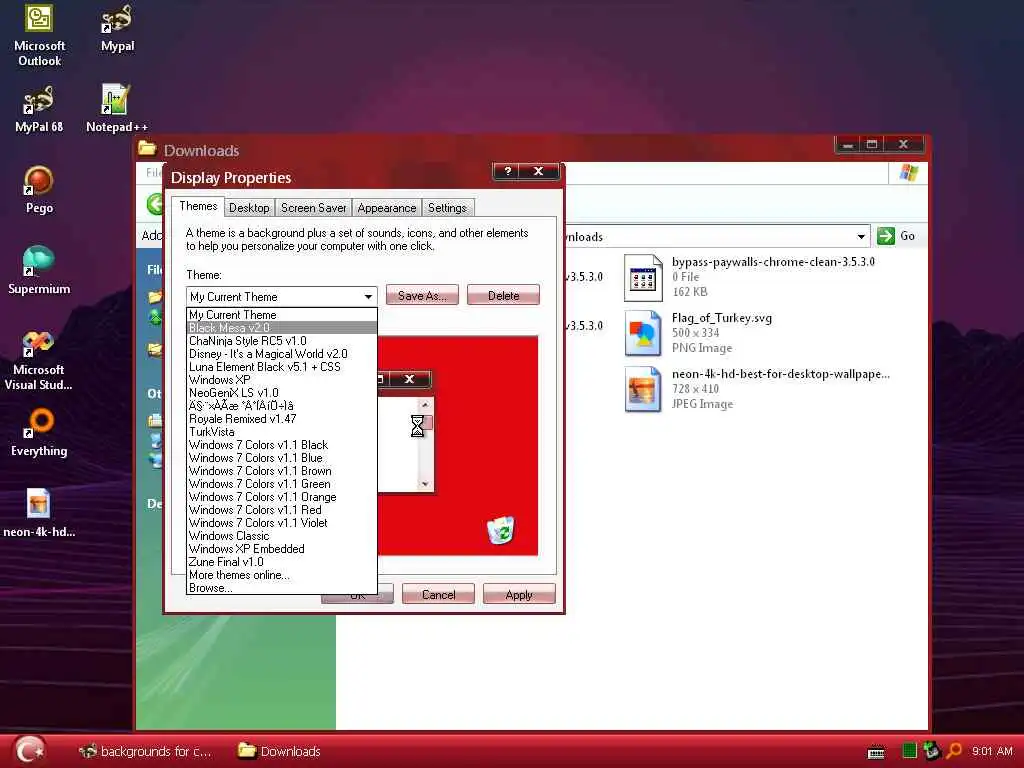Click the bypass-paywalls-chrome-clean file icon
Image resolution: width=1024 pixels, height=768 pixels.
click(643, 278)
